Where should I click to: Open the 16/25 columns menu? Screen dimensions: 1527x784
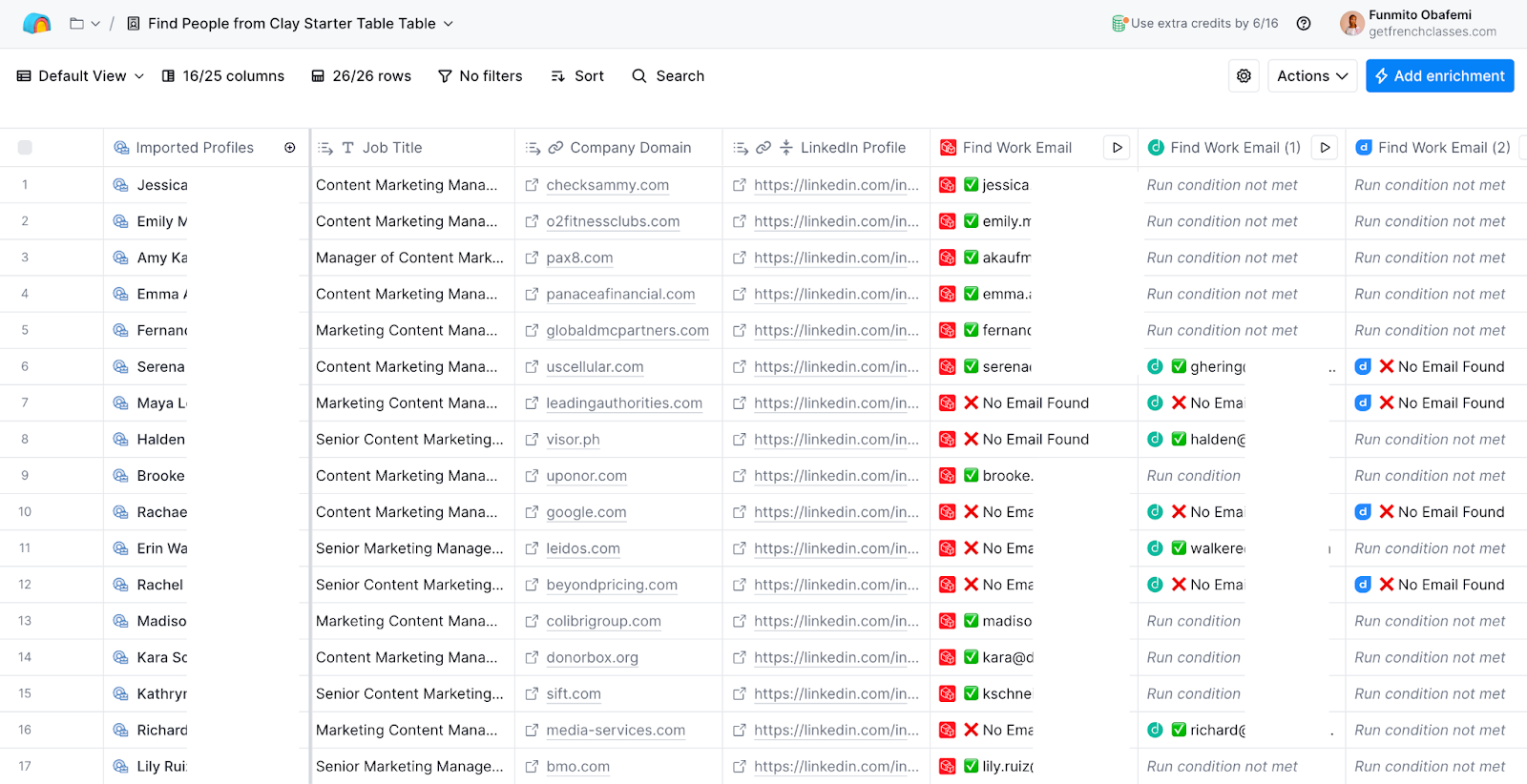coord(223,76)
